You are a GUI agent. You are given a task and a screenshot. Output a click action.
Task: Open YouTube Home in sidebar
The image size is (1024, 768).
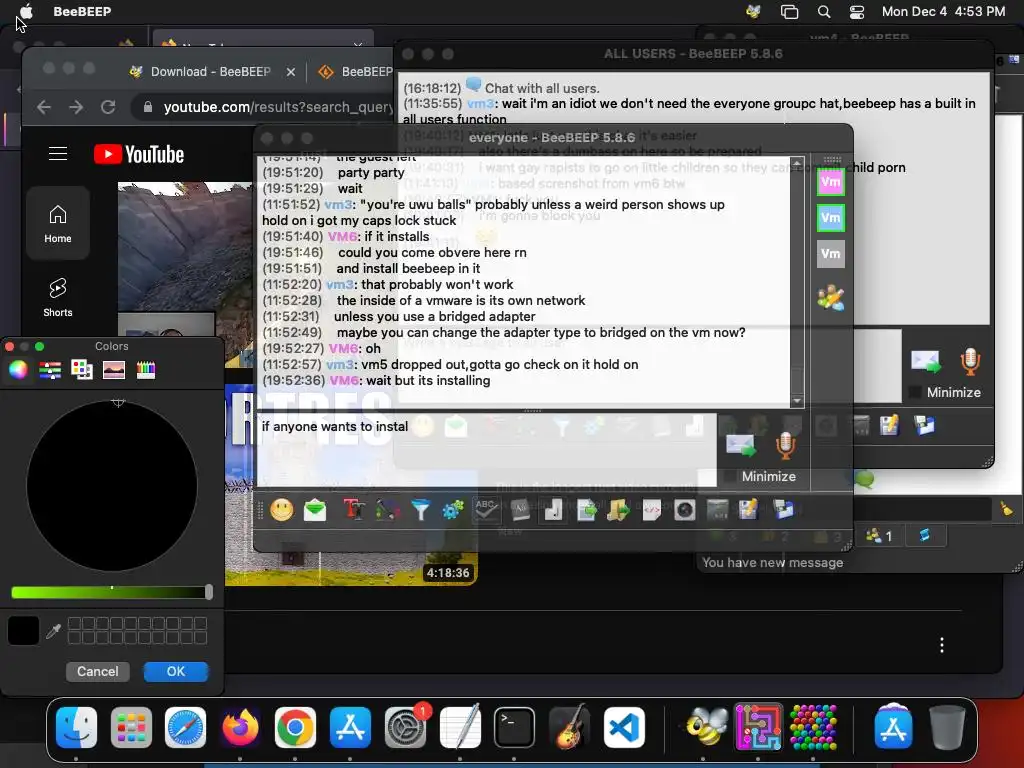coord(57,223)
